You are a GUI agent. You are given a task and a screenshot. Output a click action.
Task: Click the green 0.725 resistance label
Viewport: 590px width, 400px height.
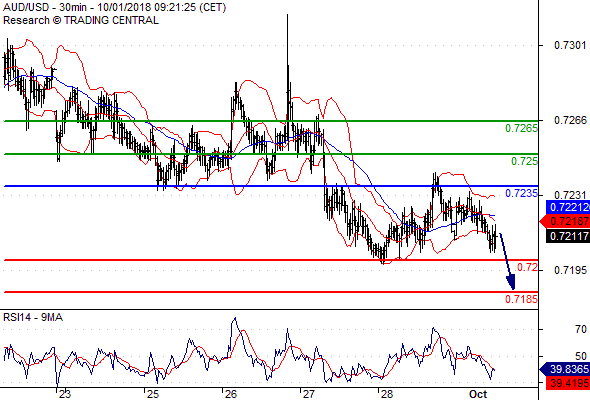[524, 161]
